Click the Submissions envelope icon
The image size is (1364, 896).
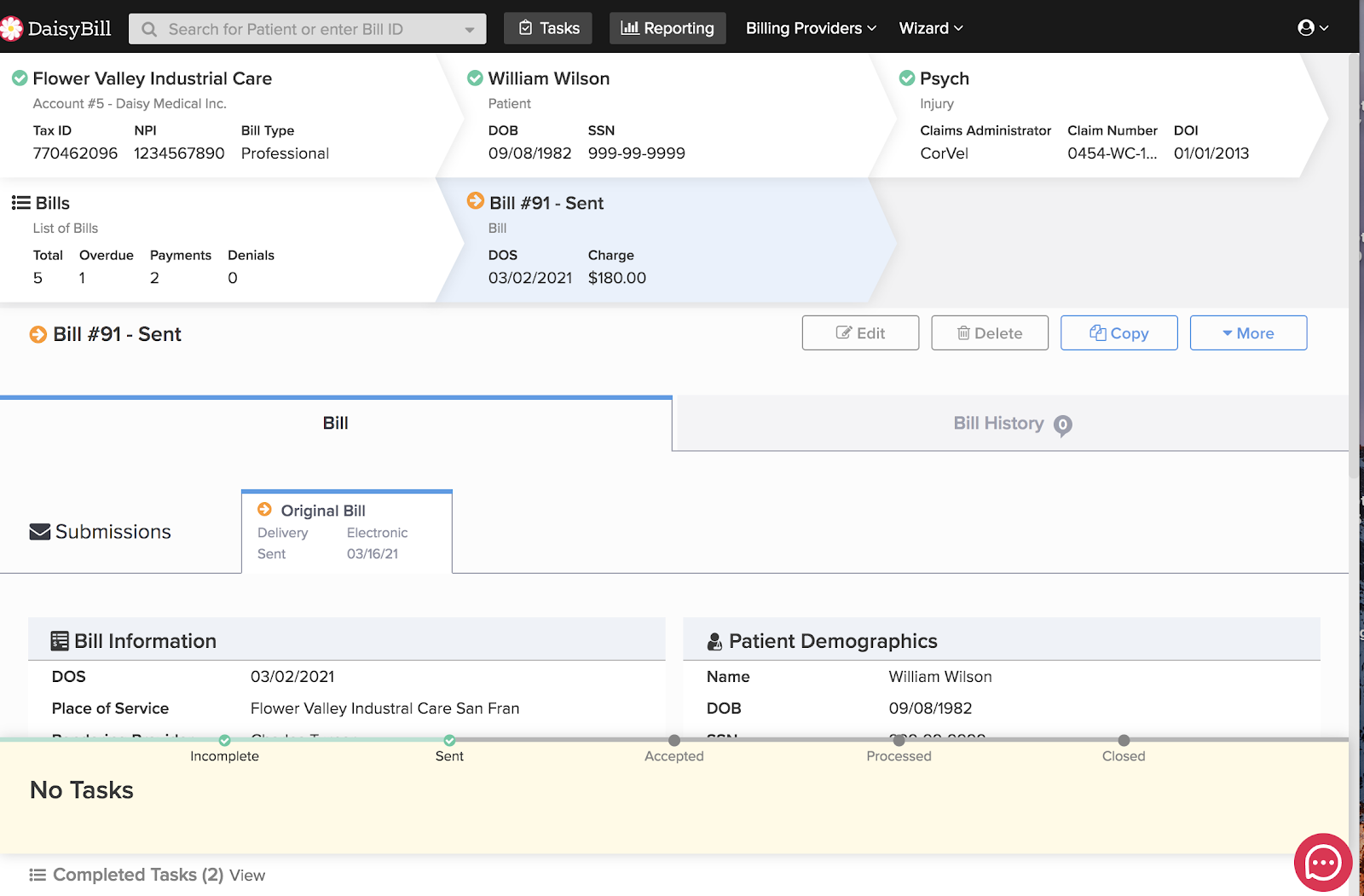click(x=40, y=531)
